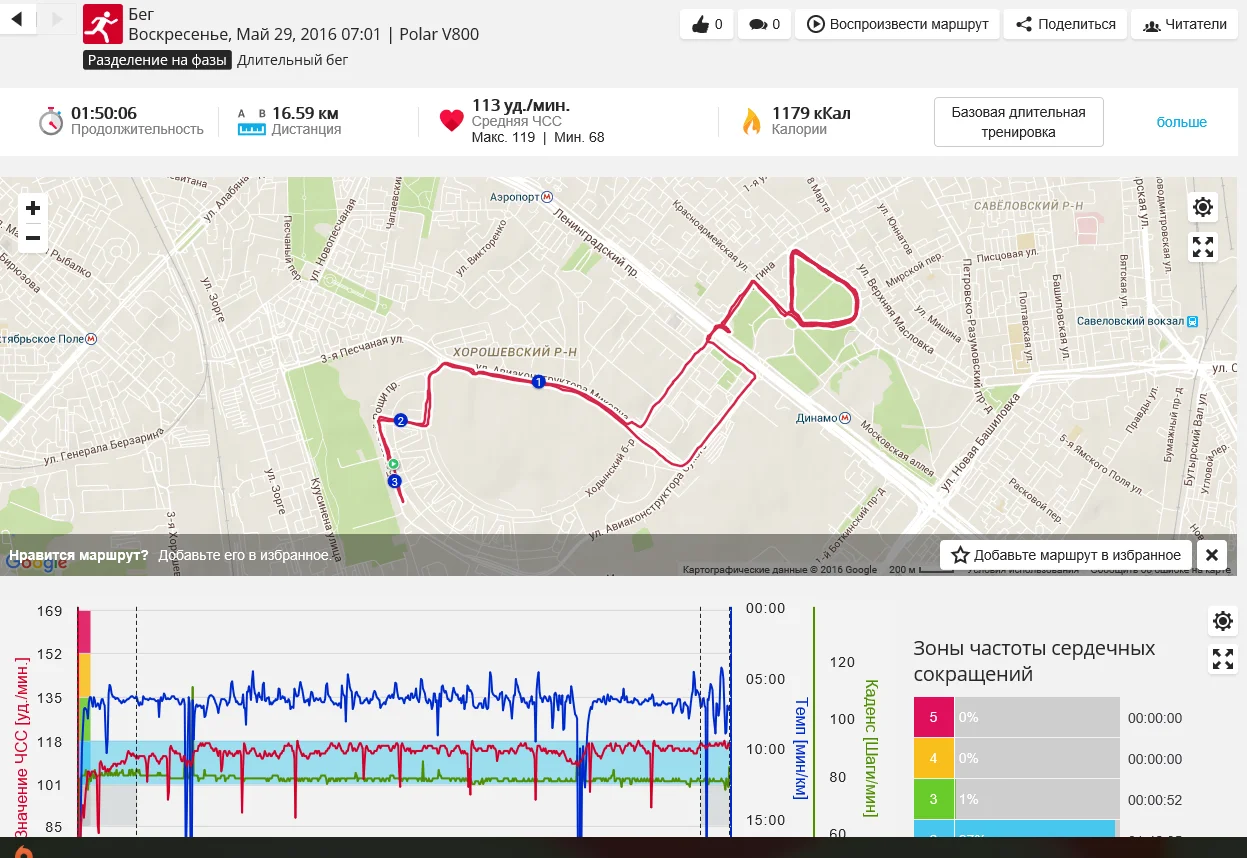Click Воспроизвести маршрут playback button
This screenshot has height=858, width=1247.
pyautogui.click(x=898, y=24)
